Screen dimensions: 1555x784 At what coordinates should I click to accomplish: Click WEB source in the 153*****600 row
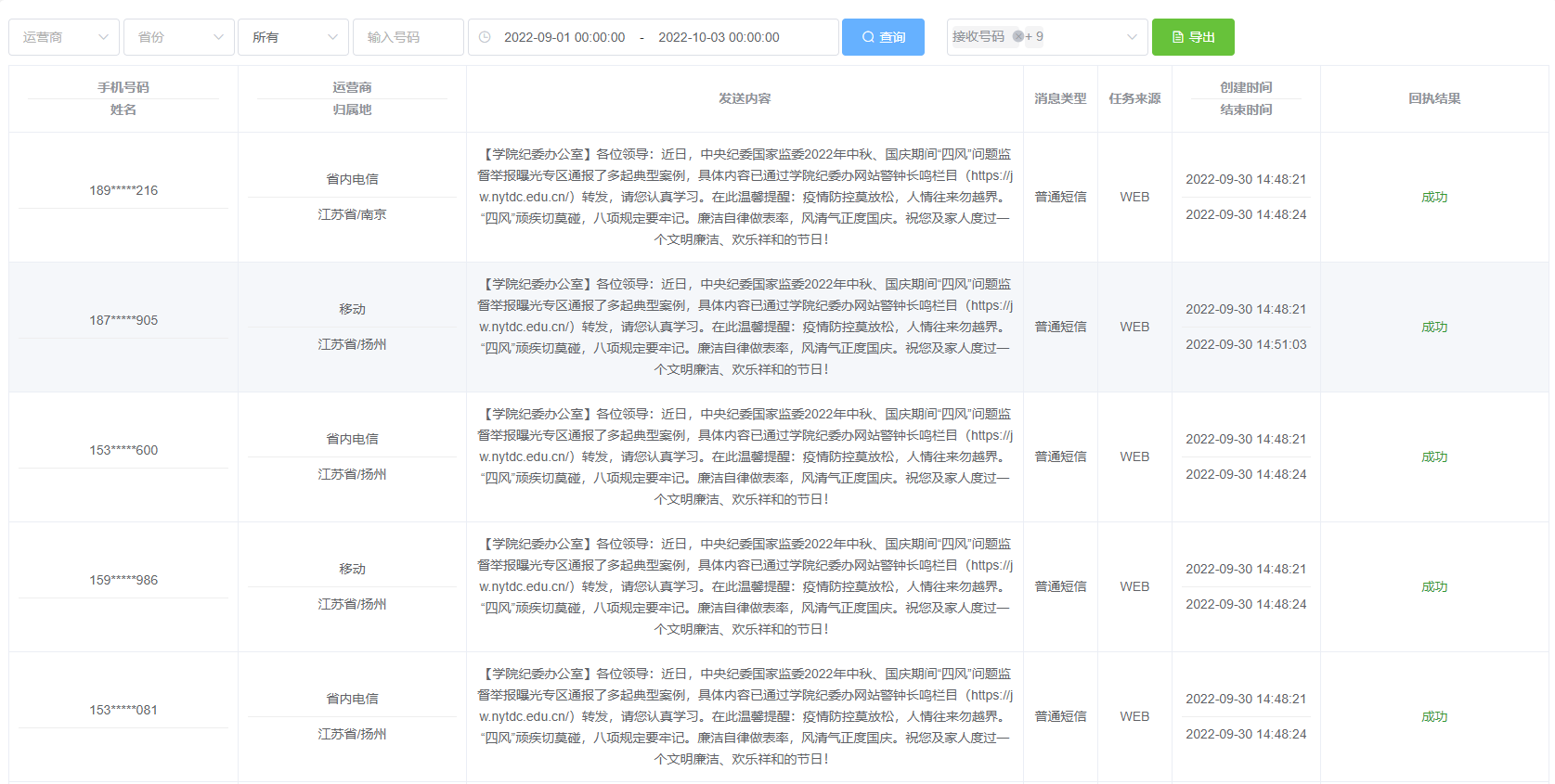coord(1134,456)
